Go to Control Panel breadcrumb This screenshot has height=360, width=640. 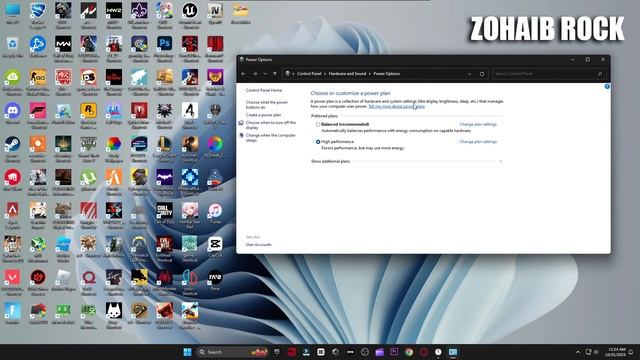click(x=309, y=74)
